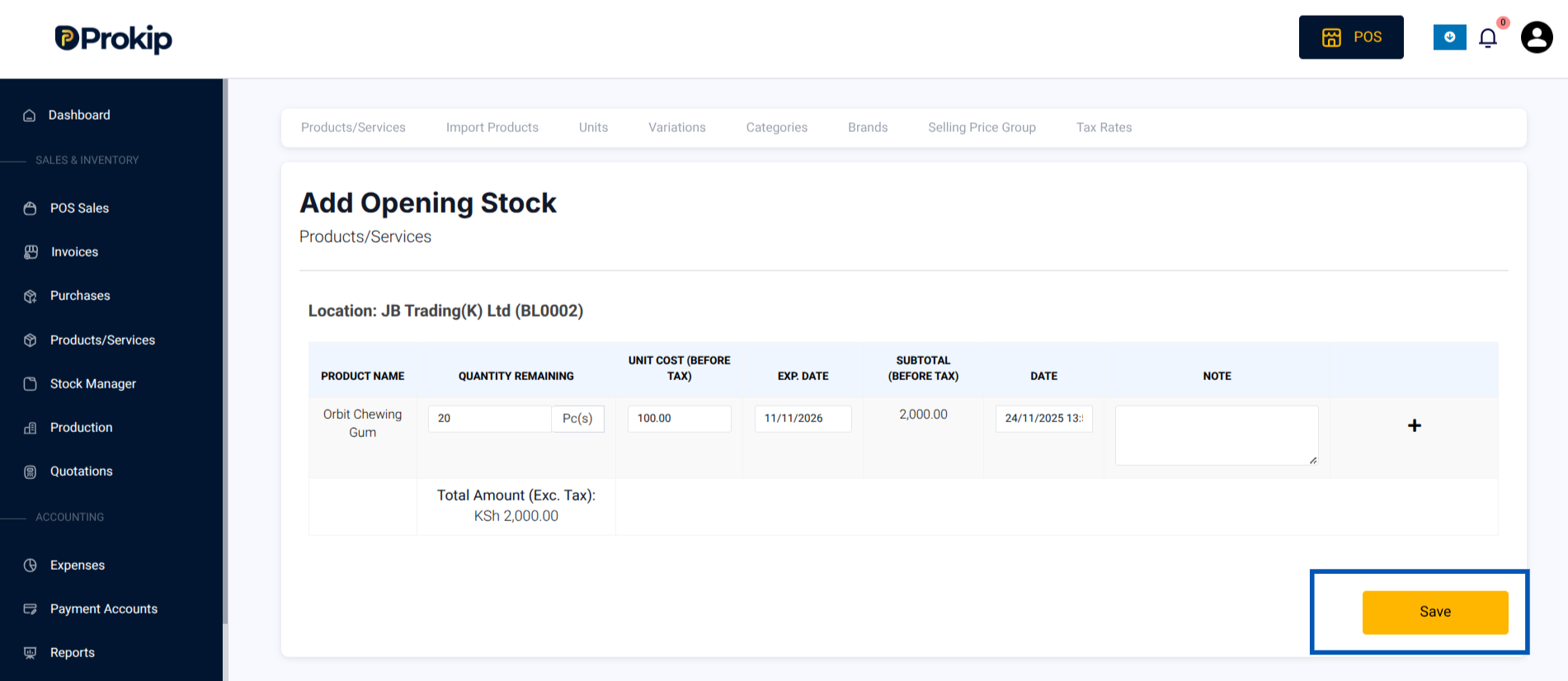Click the Reports icon in sidebar

[x=31, y=652]
